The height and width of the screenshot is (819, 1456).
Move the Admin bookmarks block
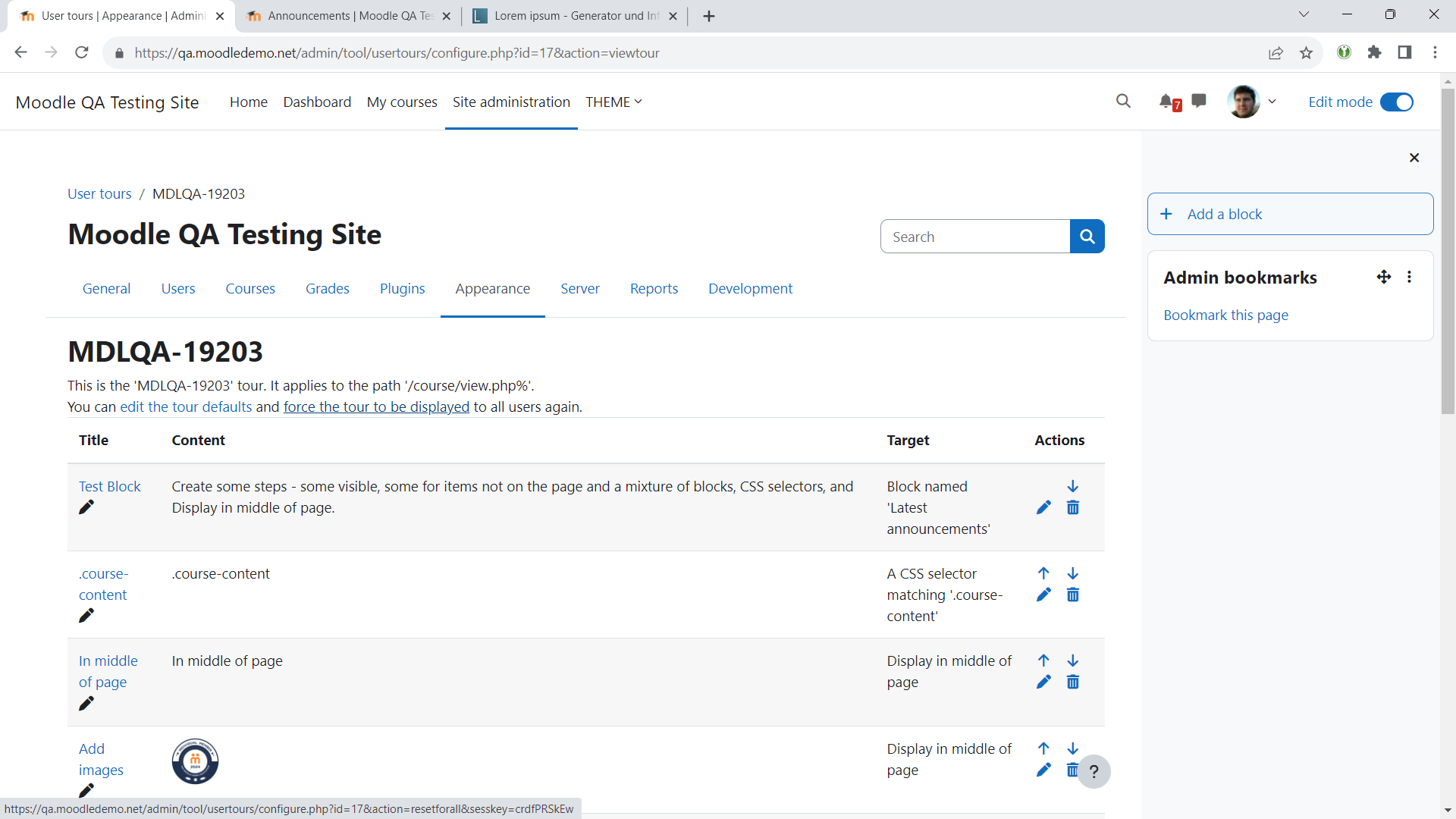pos(1383,277)
